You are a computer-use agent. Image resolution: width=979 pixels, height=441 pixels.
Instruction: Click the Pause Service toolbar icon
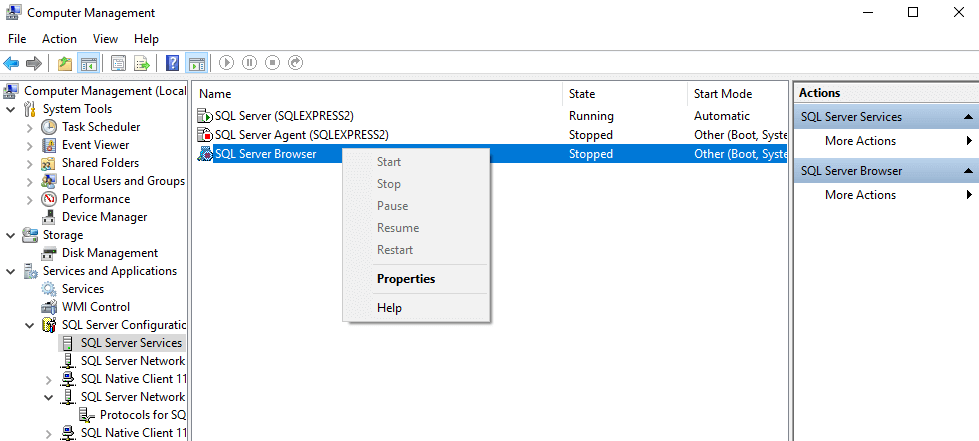249,63
